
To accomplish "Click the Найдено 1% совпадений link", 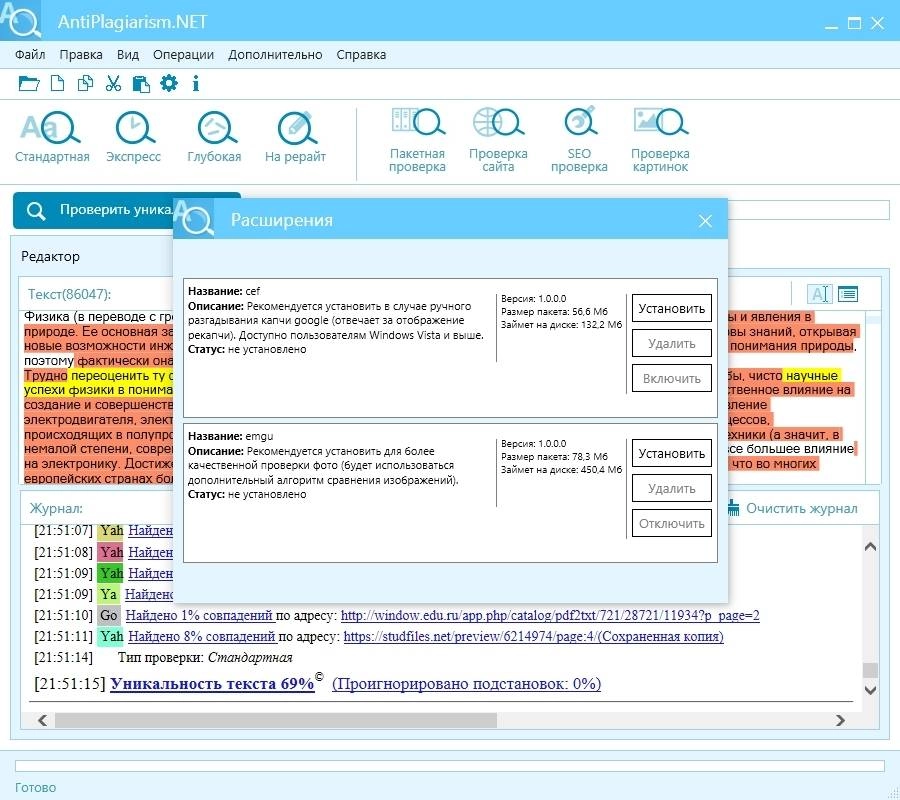I will [x=200, y=616].
